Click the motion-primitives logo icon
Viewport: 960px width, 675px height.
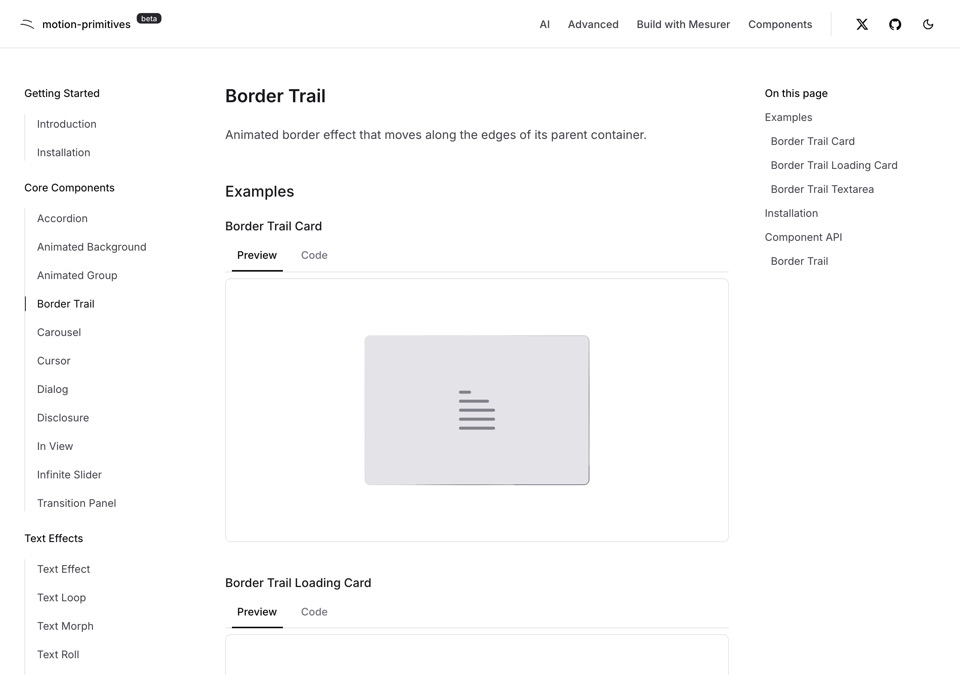click(x=27, y=25)
